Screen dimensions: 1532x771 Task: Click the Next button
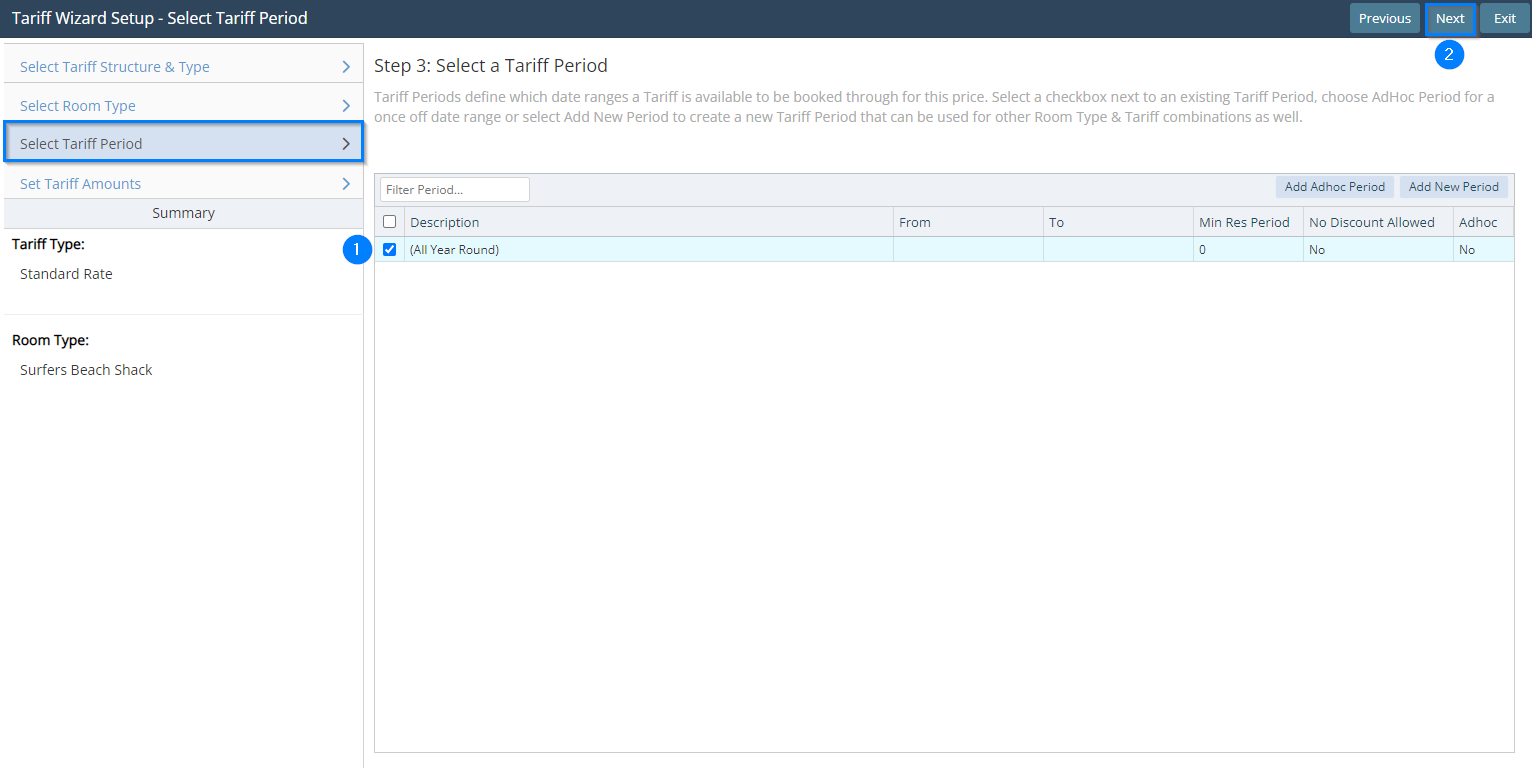click(1449, 18)
